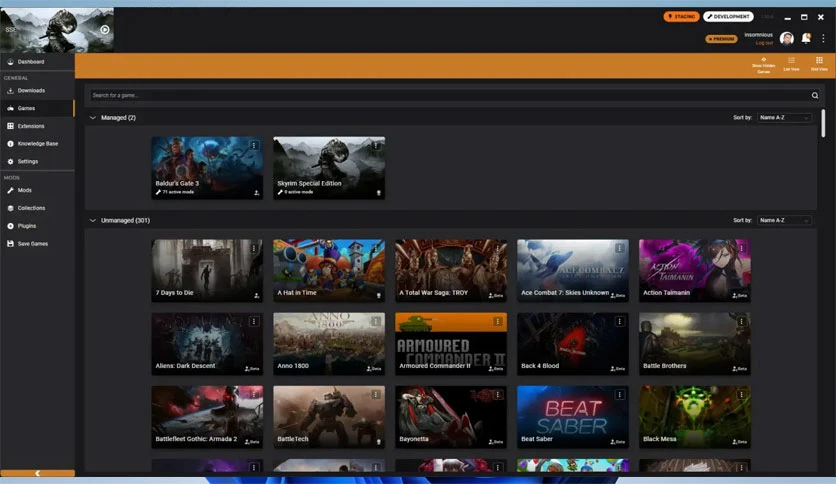The width and height of the screenshot is (836, 484).
Task: Click the Save Games disk icon
Action: pos(10,244)
